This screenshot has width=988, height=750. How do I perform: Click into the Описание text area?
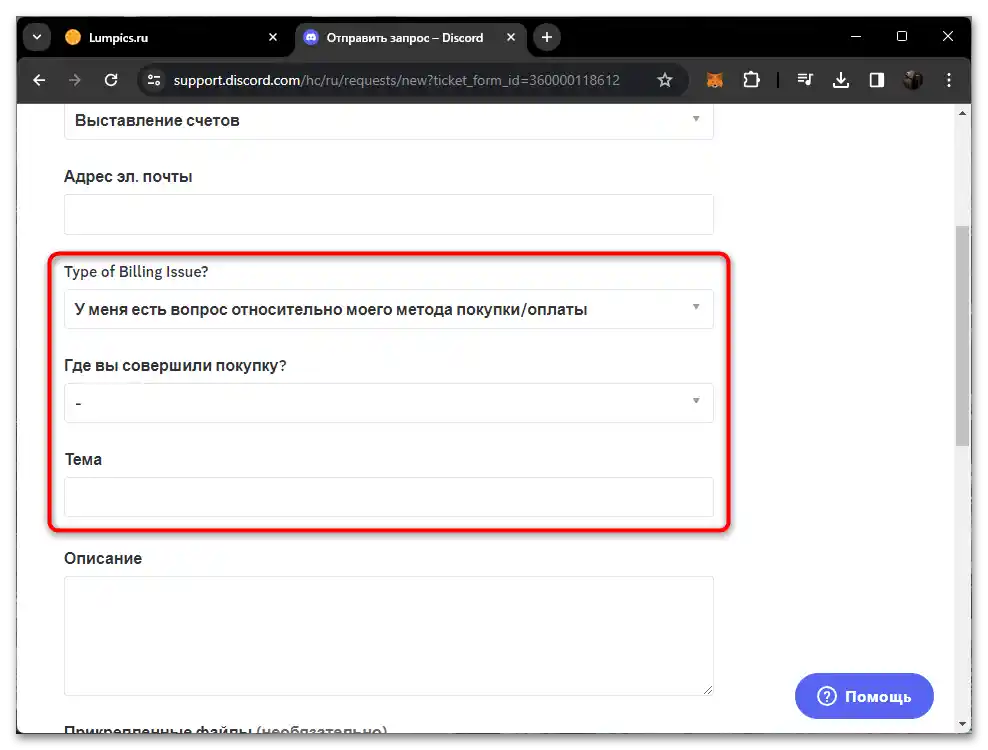[x=388, y=635]
